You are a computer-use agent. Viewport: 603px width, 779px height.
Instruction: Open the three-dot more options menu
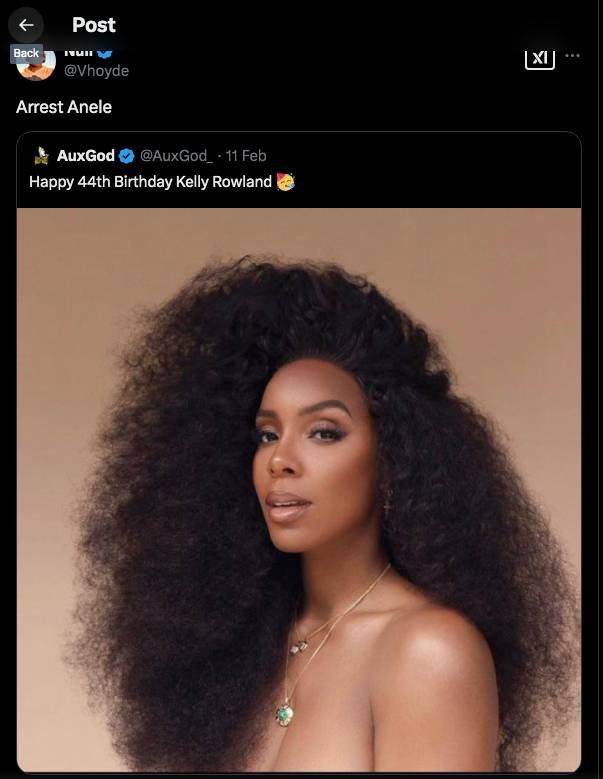(573, 56)
